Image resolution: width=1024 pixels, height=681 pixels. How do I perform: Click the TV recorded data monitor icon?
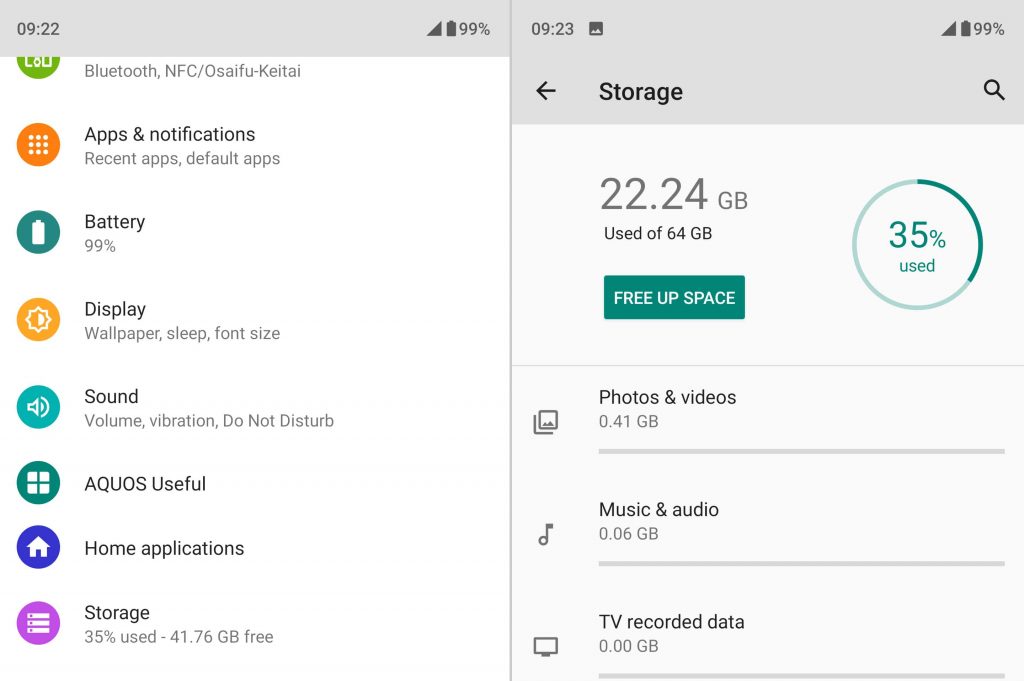coord(545,646)
